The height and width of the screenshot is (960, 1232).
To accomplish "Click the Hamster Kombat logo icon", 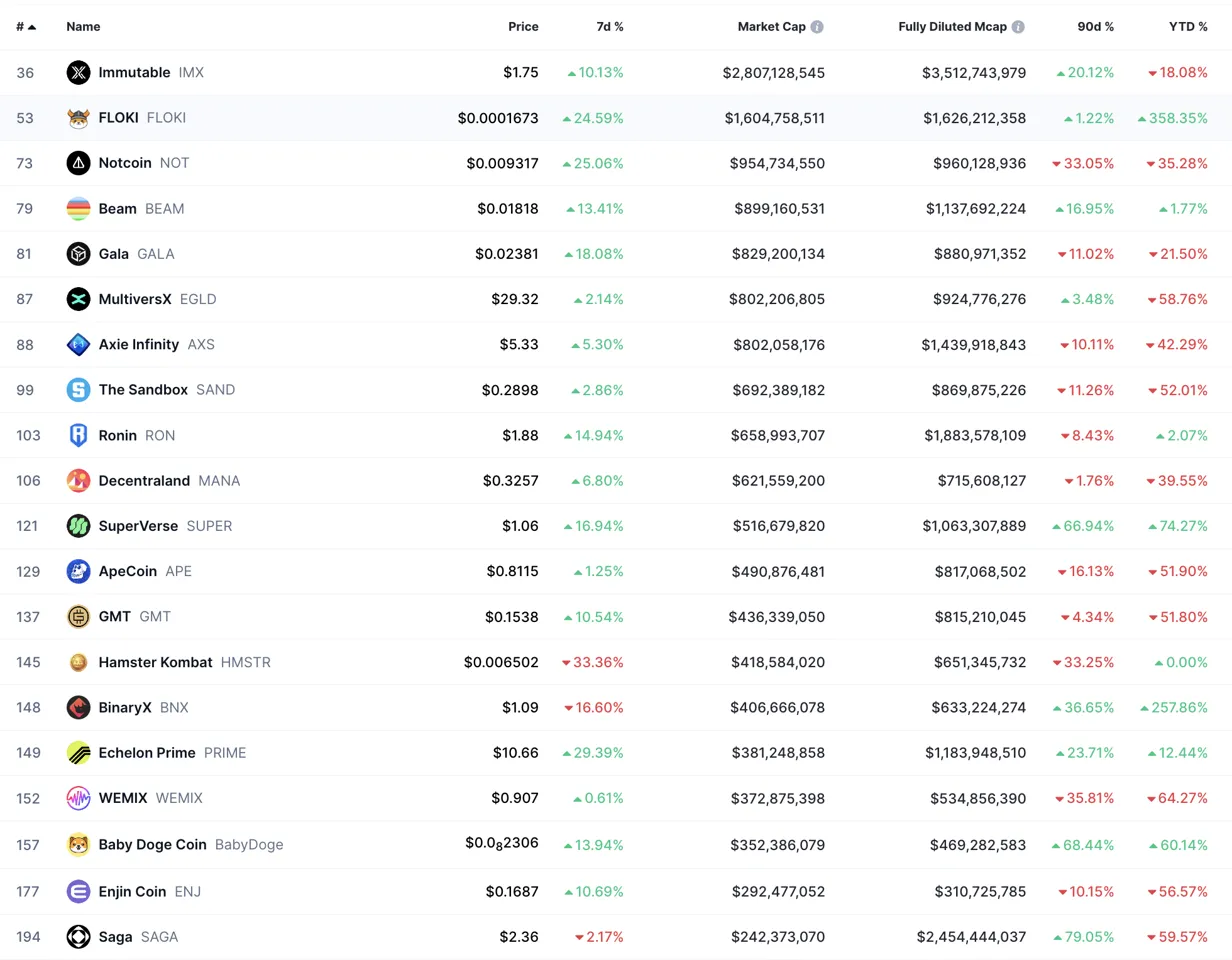I will pos(78,662).
